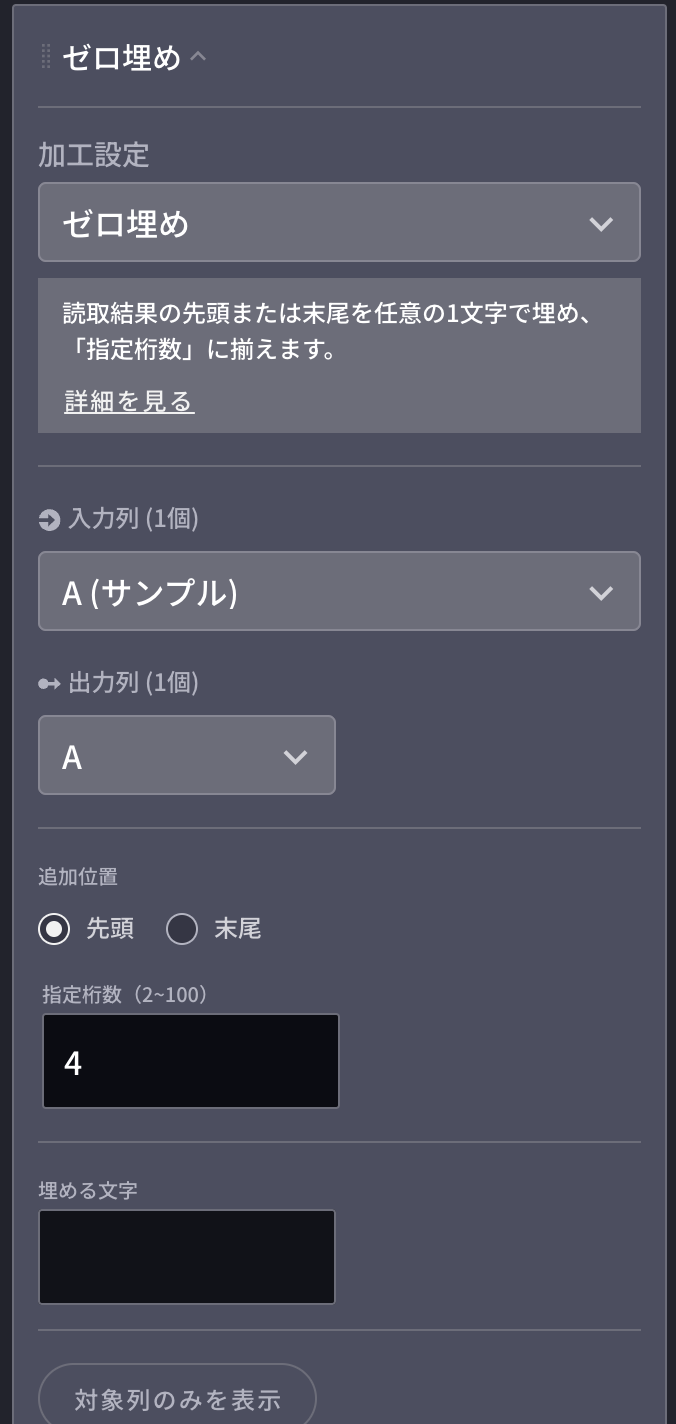Image resolution: width=676 pixels, height=1424 pixels.
Task: Click the ゼロ埋め panel title
Action: pos(110,57)
